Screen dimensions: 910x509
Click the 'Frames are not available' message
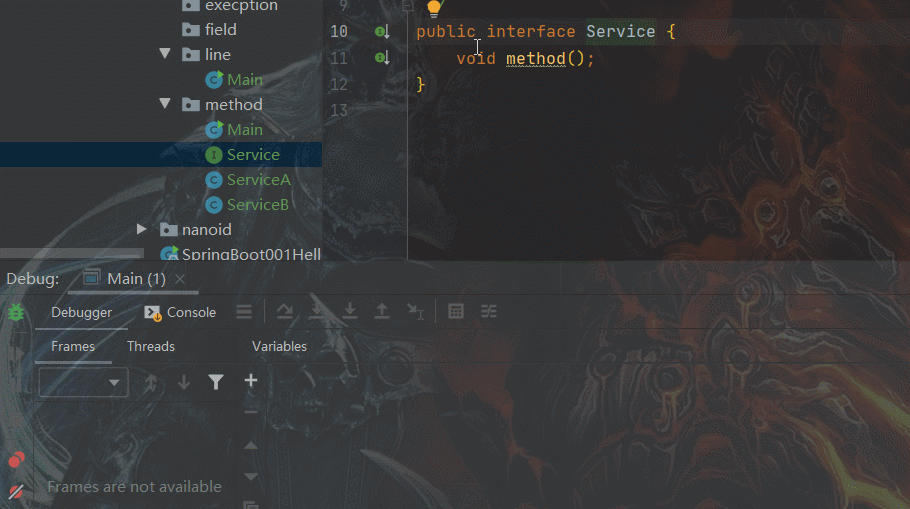(x=134, y=486)
